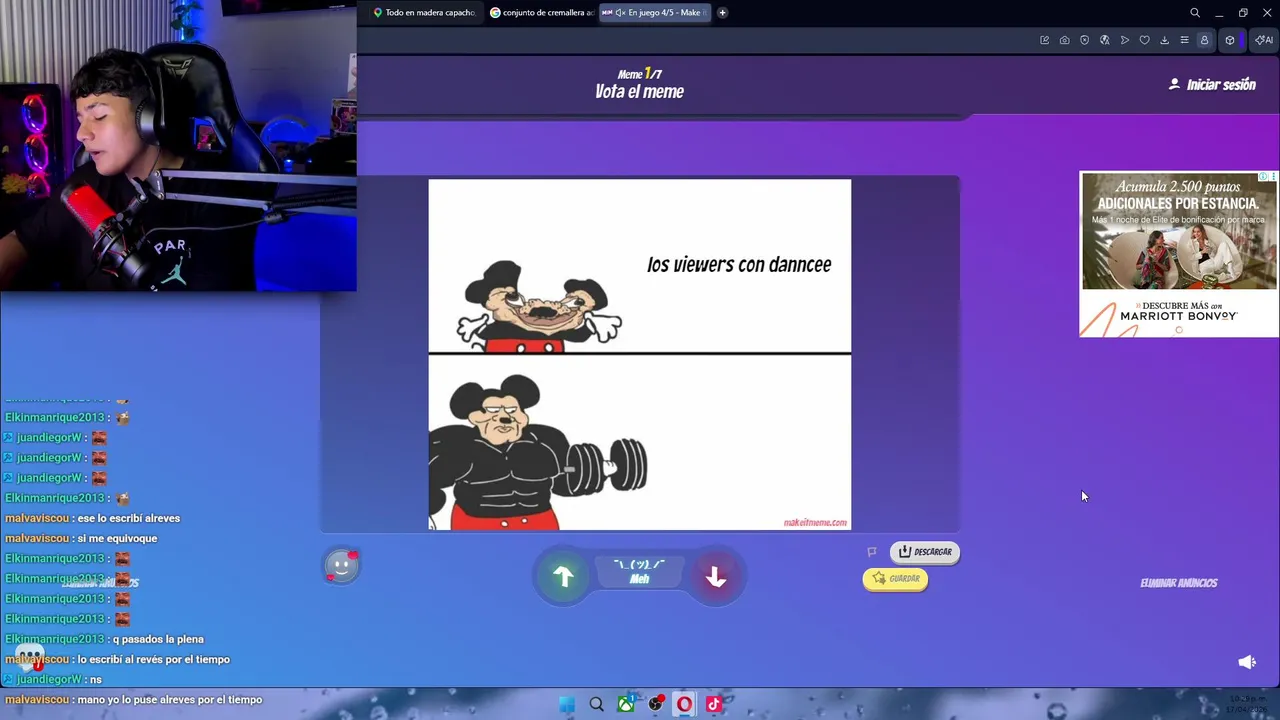The image size is (1280, 720).
Task: Take a snapshot with the camera icon
Action: (1064, 40)
